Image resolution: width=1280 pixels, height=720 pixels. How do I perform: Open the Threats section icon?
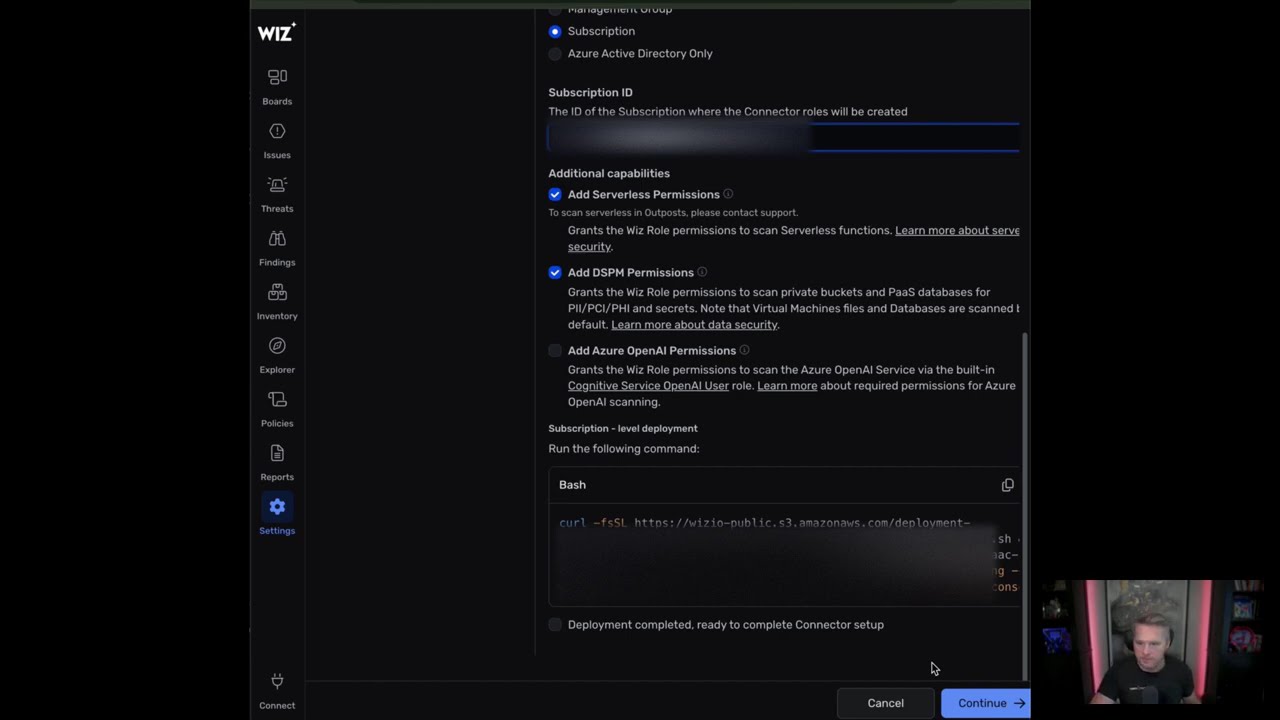pos(277,185)
